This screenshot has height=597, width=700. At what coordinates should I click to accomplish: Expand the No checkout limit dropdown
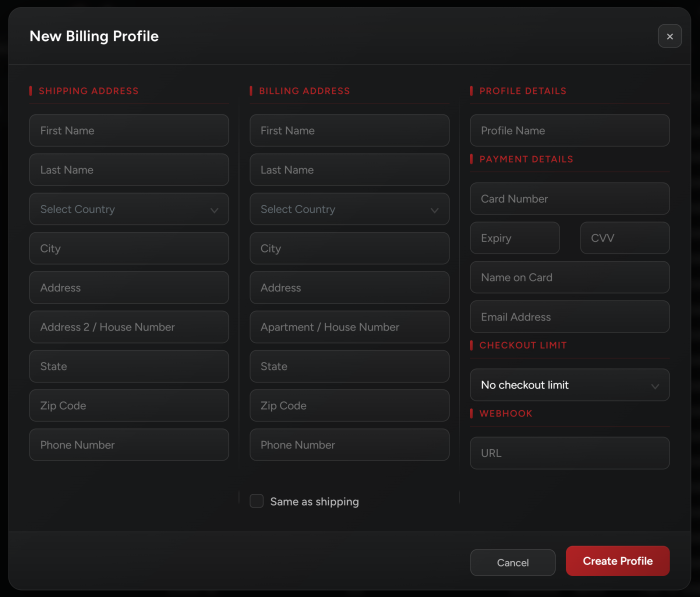pyautogui.click(x=569, y=385)
